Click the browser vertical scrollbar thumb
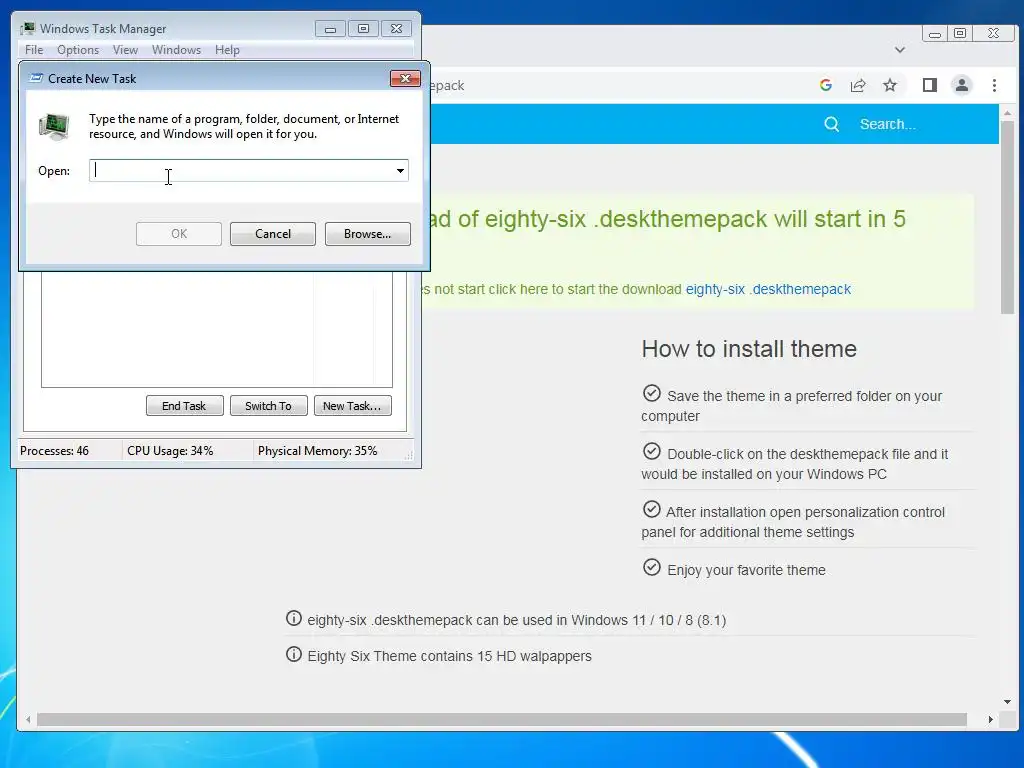Viewport: 1024px width, 768px height. click(x=1007, y=217)
